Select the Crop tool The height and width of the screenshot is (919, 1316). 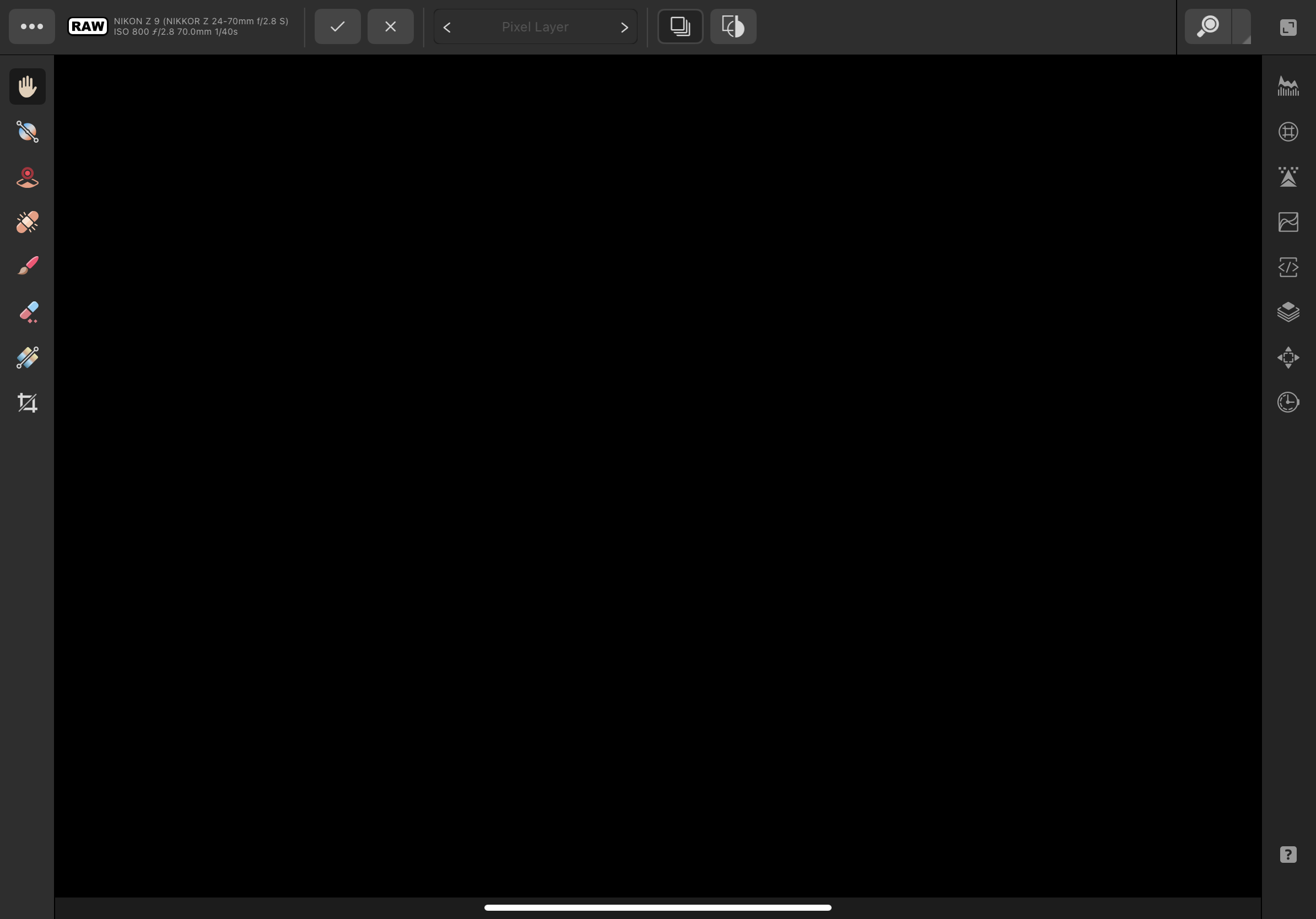[x=28, y=403]
